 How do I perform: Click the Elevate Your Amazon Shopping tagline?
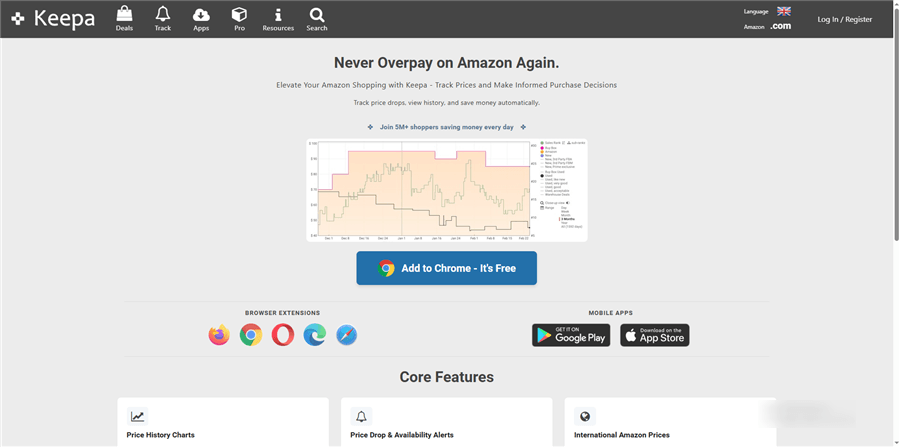coord(447,85)
